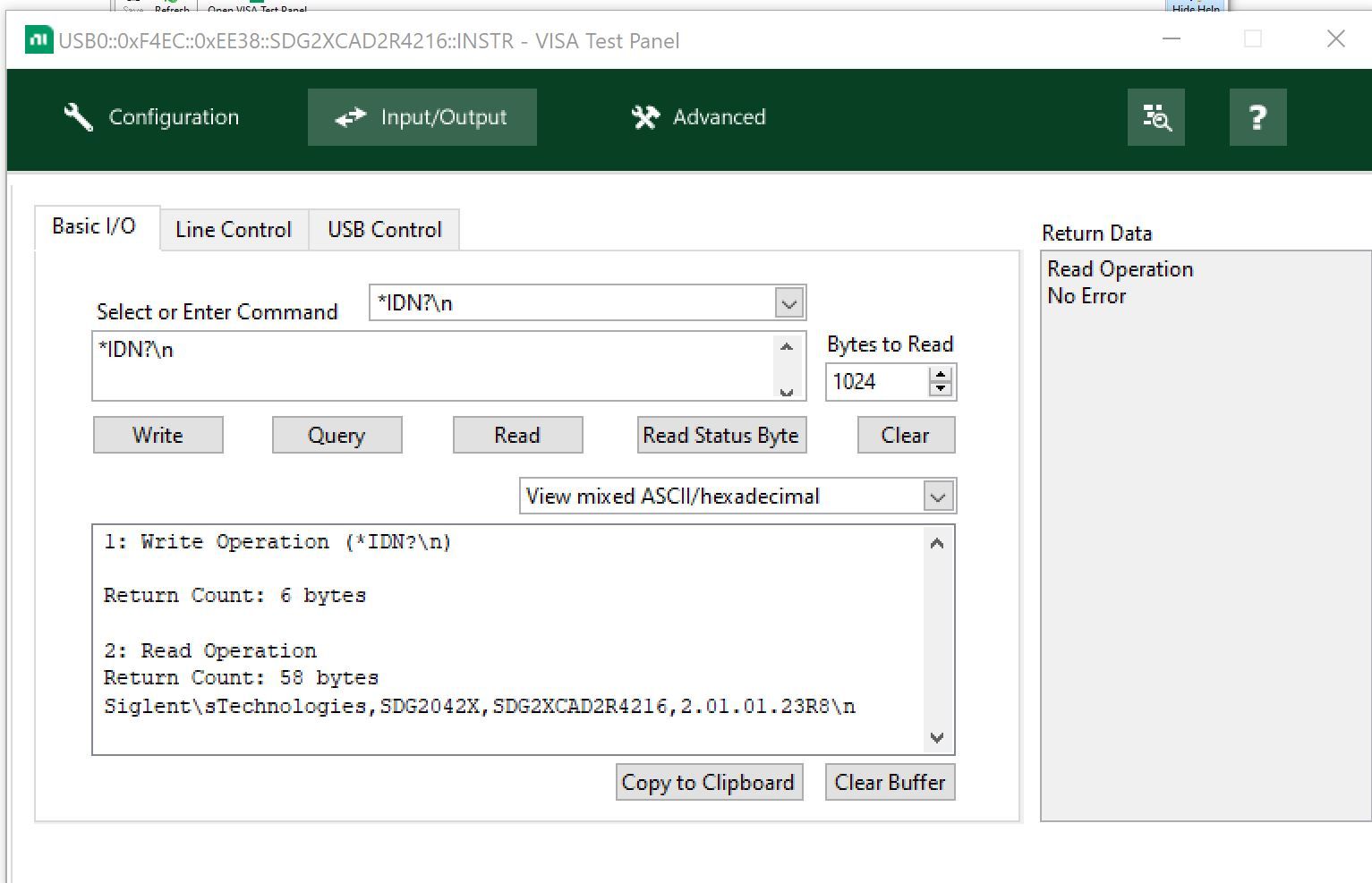
Task: Open the command selection dropdown
Action: tap(788, 303)
